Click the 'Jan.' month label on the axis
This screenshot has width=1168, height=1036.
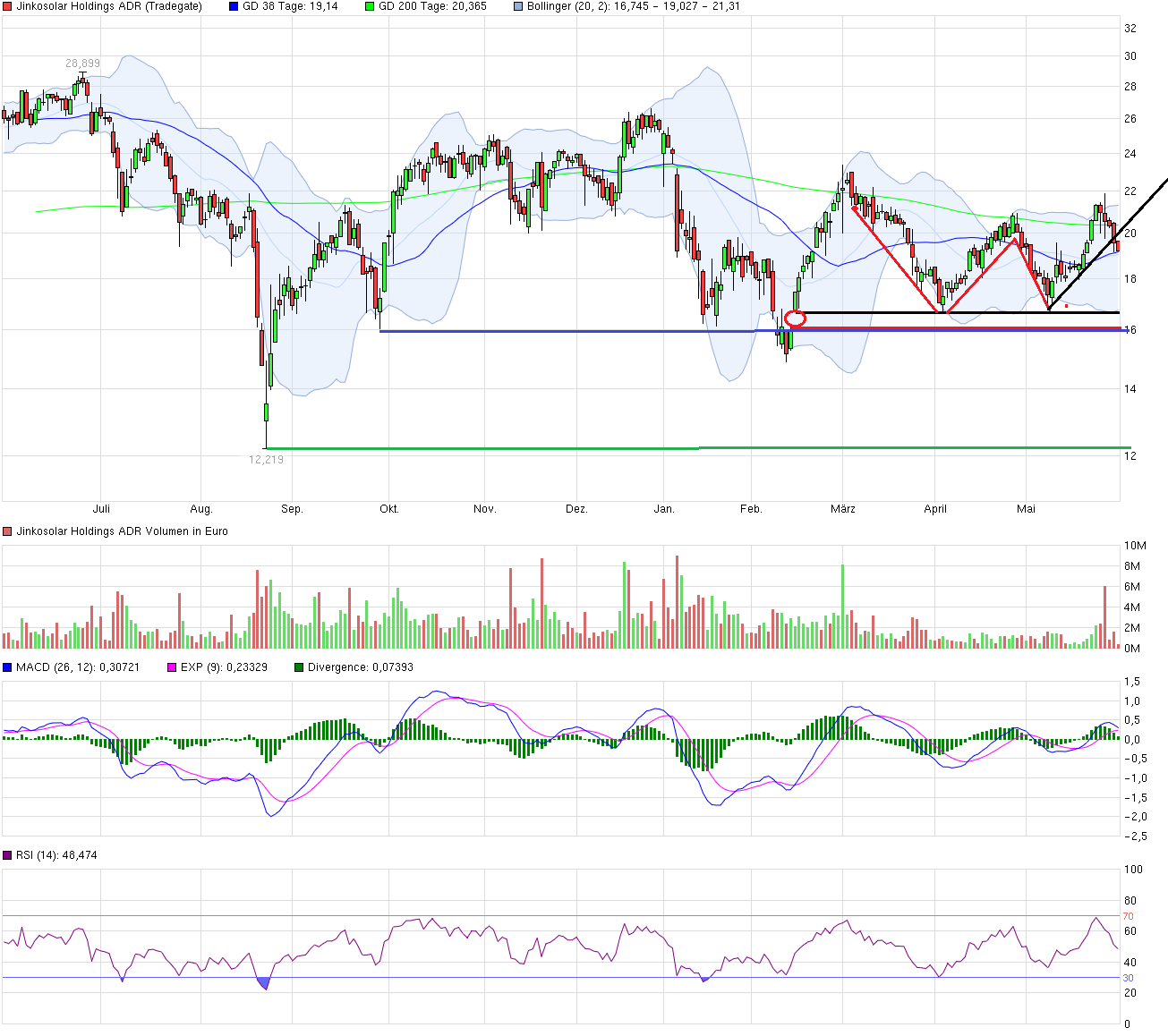[664, 509]
